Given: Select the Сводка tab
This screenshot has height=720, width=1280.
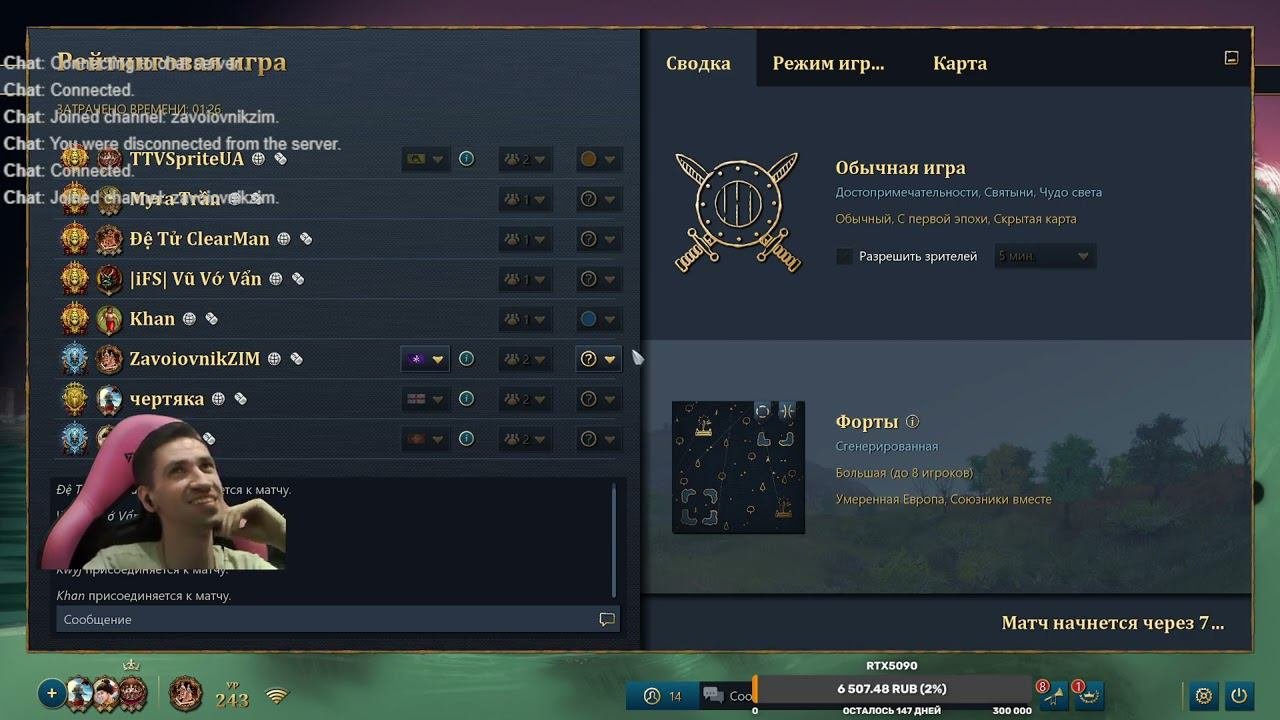Looking at the screenshot, I should tap(698, 63).
